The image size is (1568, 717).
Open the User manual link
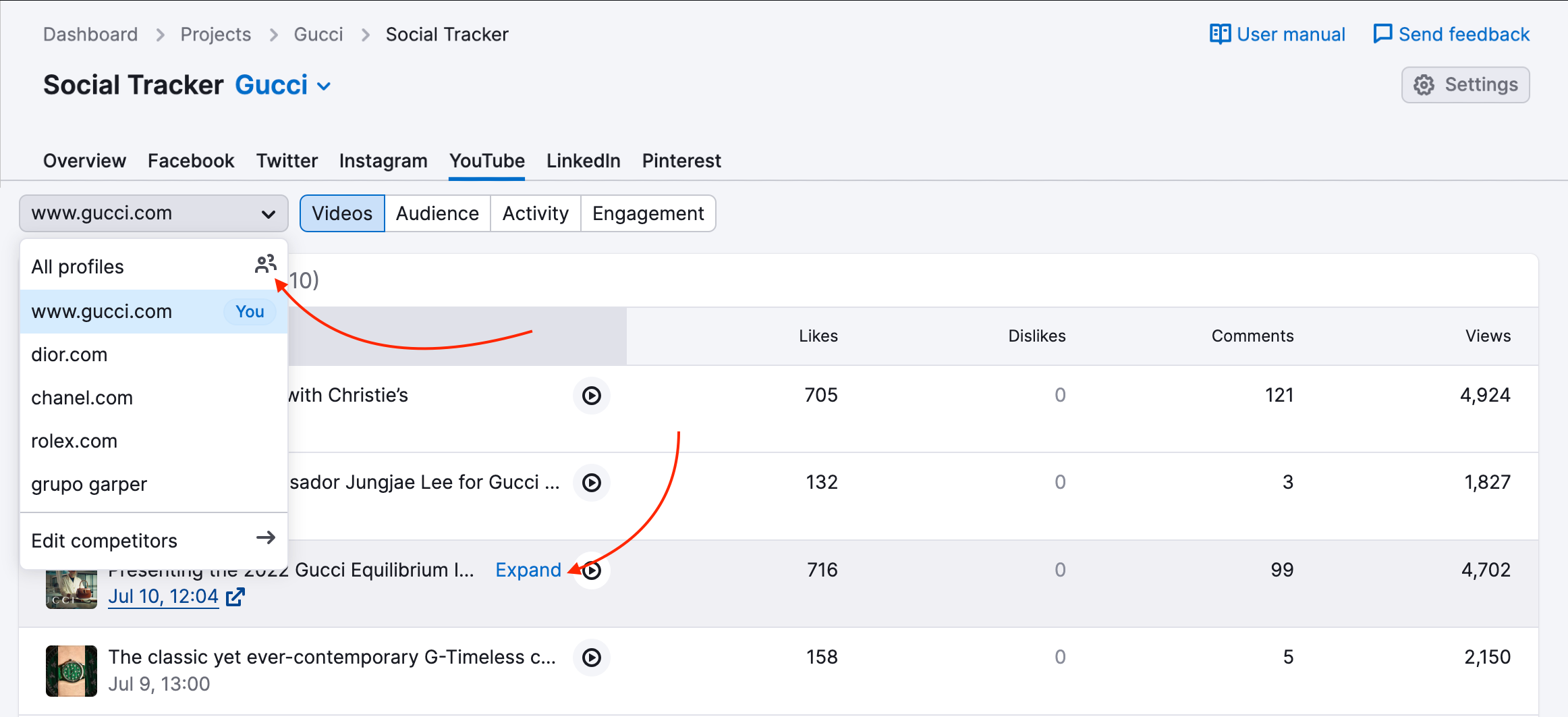pyautogui.click(x=1277, y=34)
